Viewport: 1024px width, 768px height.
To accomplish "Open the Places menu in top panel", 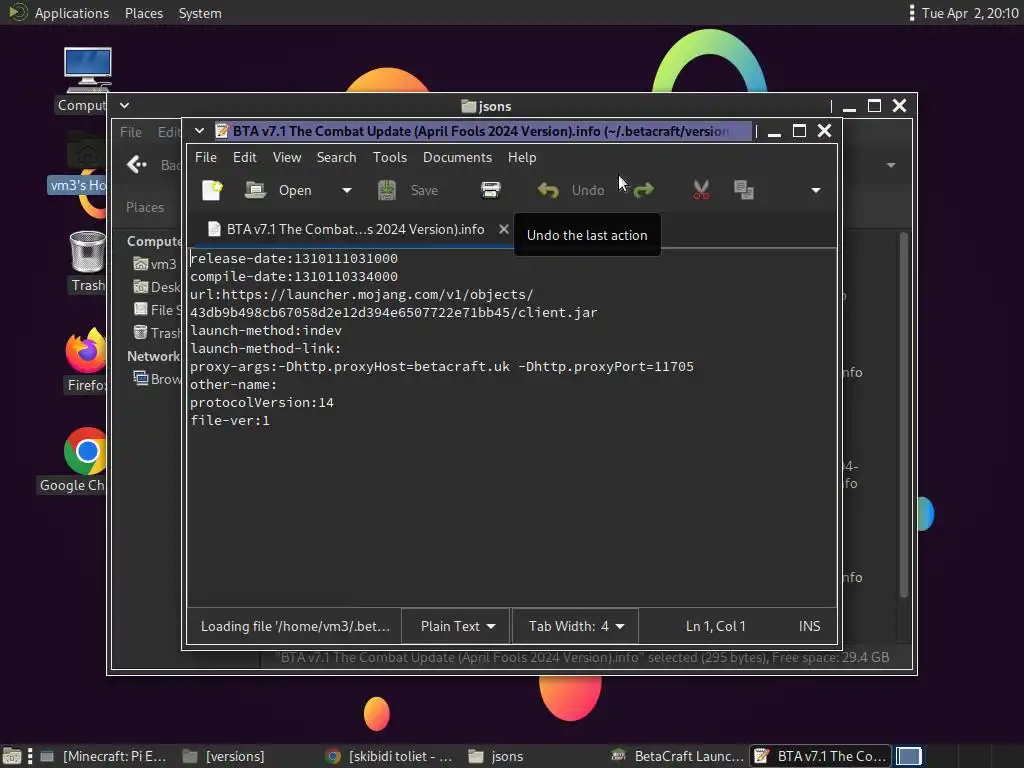I will pyautogui.click(x=144, y=13).
